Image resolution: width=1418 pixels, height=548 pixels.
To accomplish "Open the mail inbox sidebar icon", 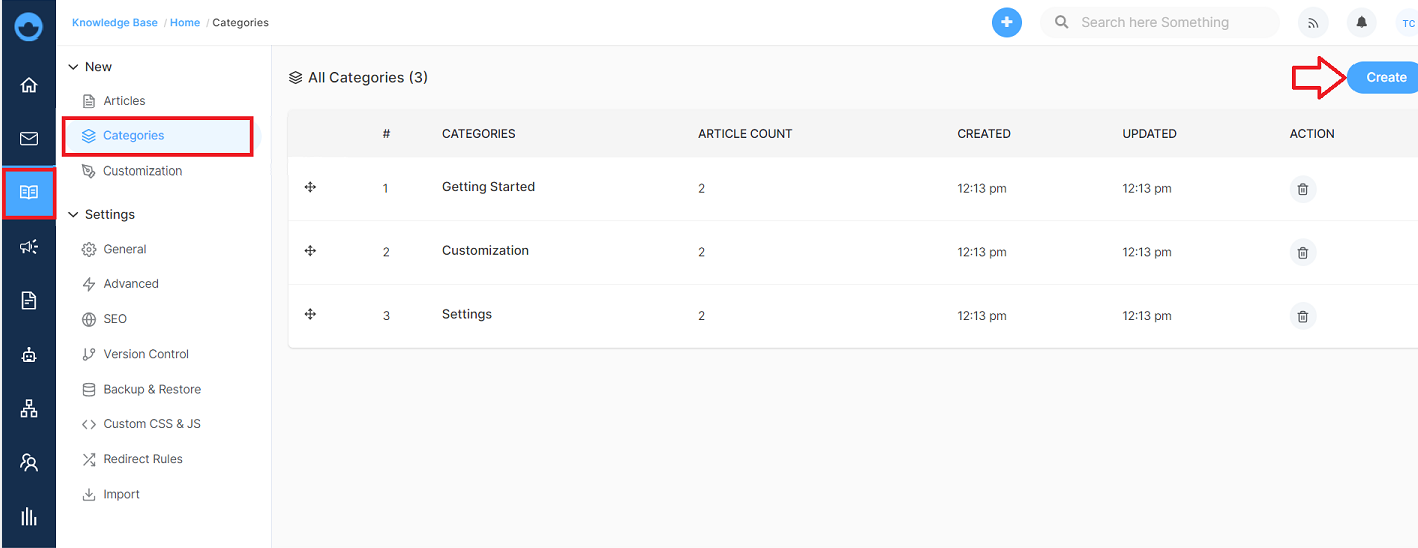I will coord(29,139).
